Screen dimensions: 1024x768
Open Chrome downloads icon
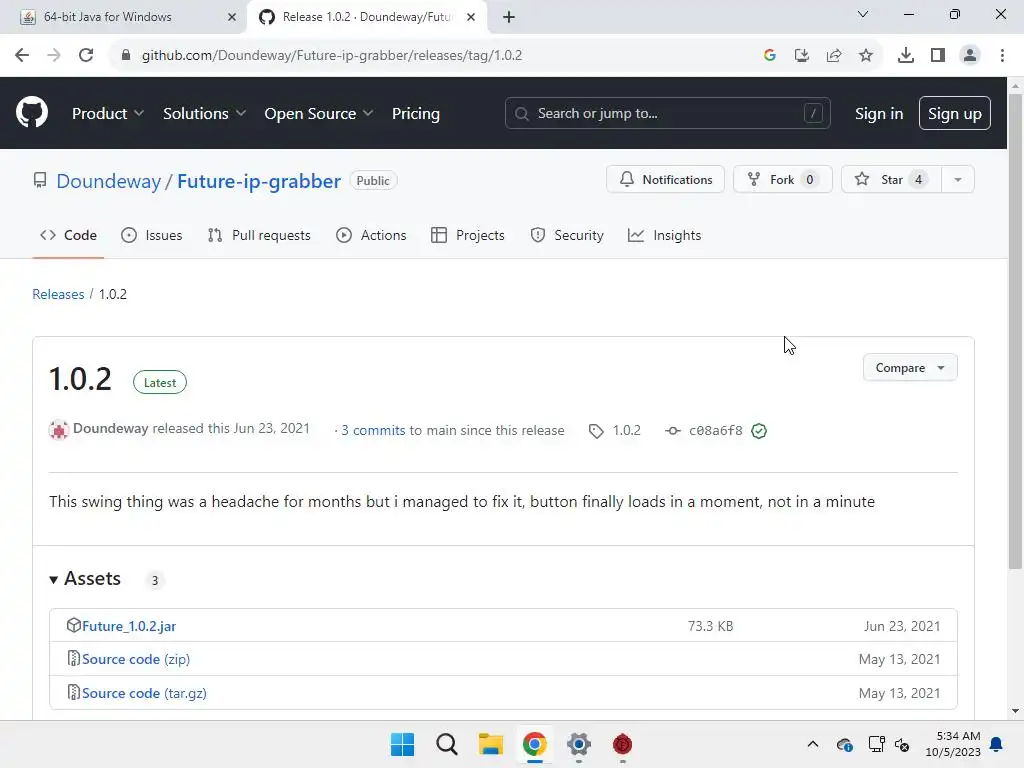pyautogui.click(x=905, y=56)
